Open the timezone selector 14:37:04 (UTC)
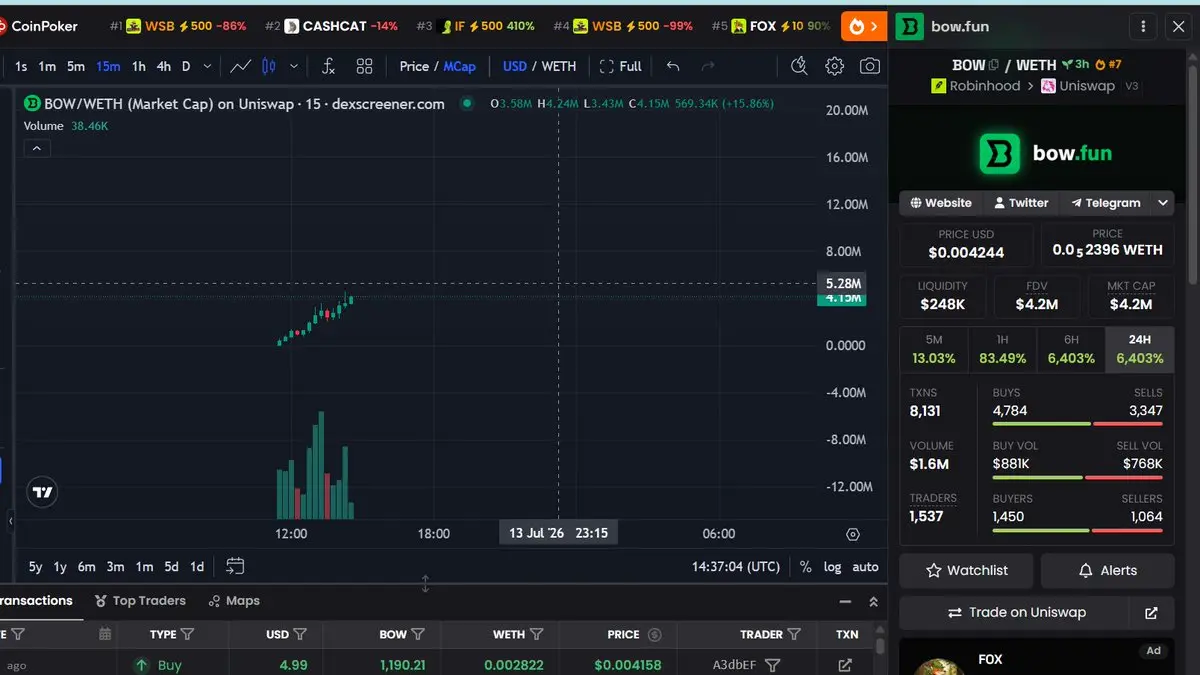The width and height of the screenshot is (1200, 675). [x=736, y=566]
